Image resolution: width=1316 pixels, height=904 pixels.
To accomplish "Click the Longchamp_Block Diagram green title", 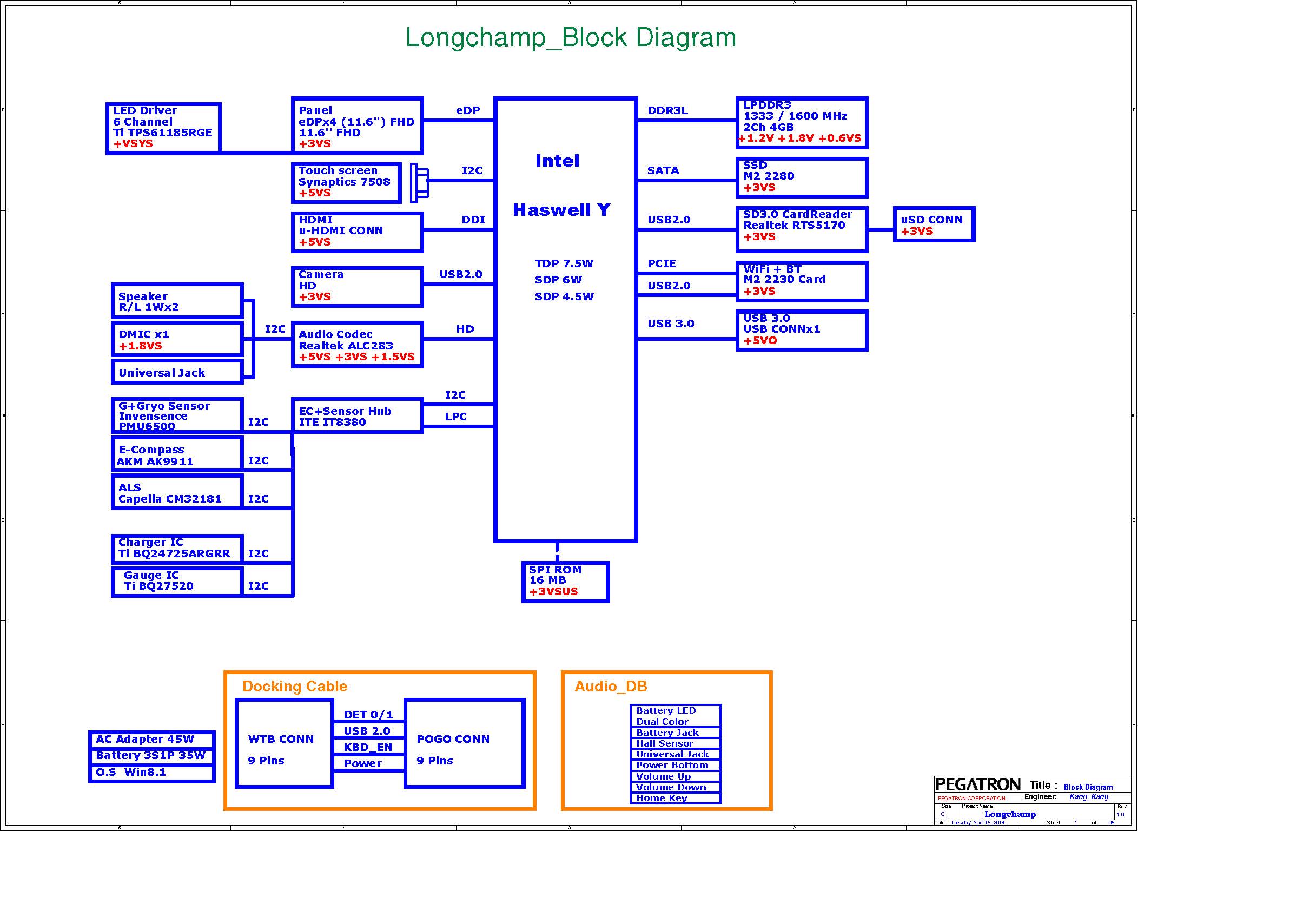I will pyautogui.click(x=570, y=37).
